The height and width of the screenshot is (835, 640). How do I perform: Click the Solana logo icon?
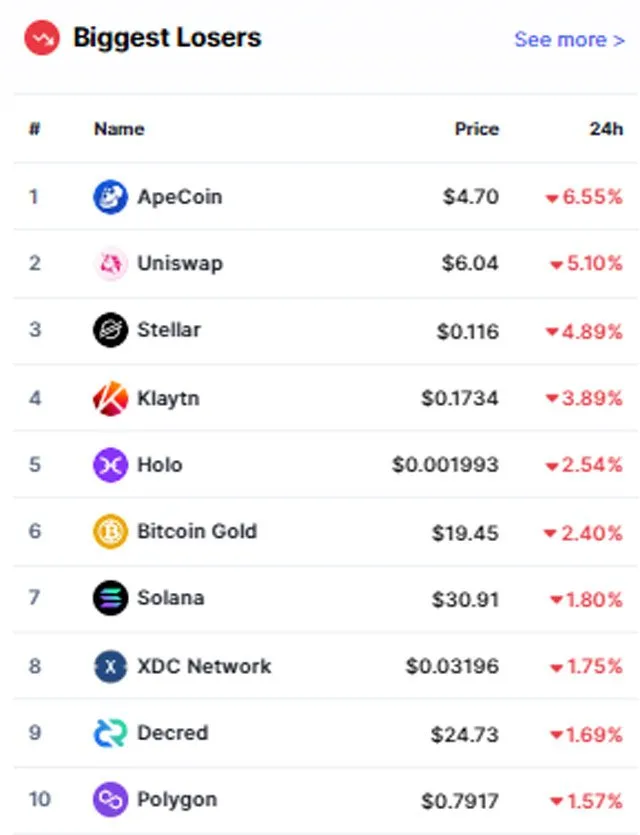tap(110, 598)
